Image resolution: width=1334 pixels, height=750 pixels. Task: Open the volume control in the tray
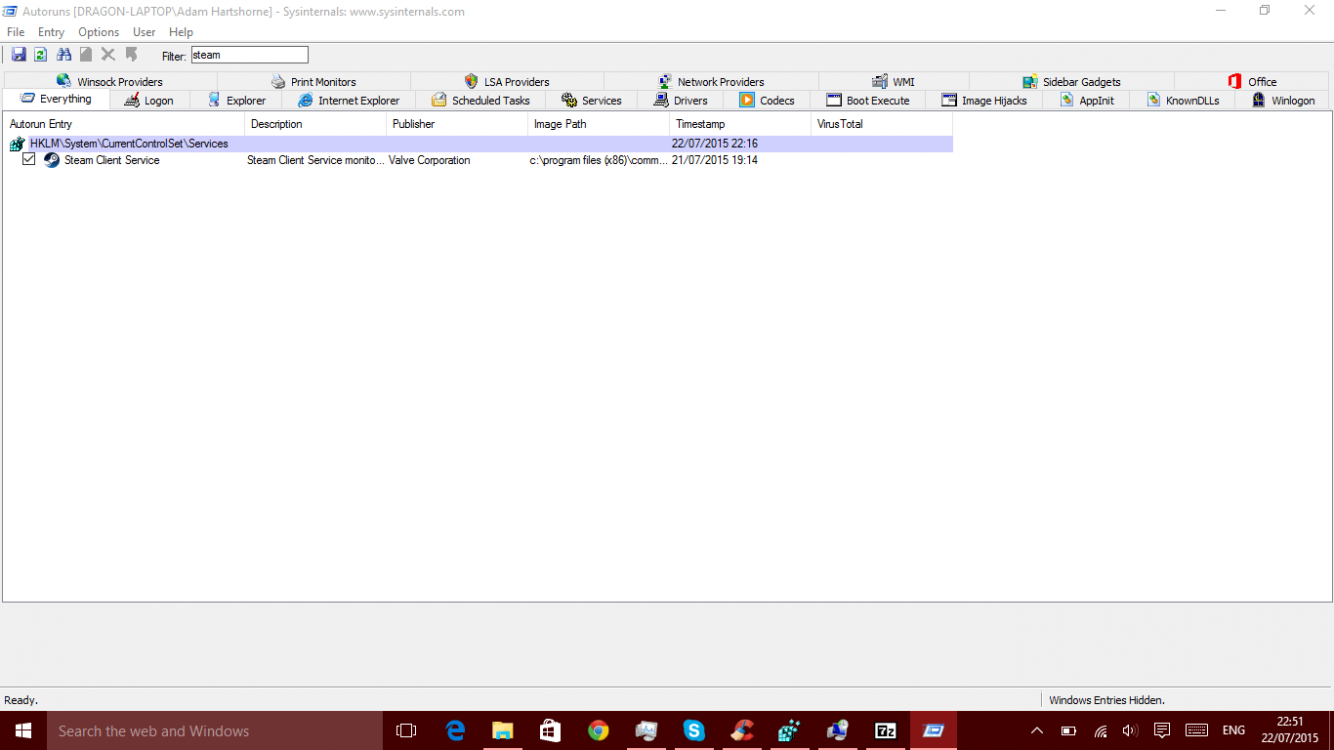pyautogui.click(x=1130, y=731)
